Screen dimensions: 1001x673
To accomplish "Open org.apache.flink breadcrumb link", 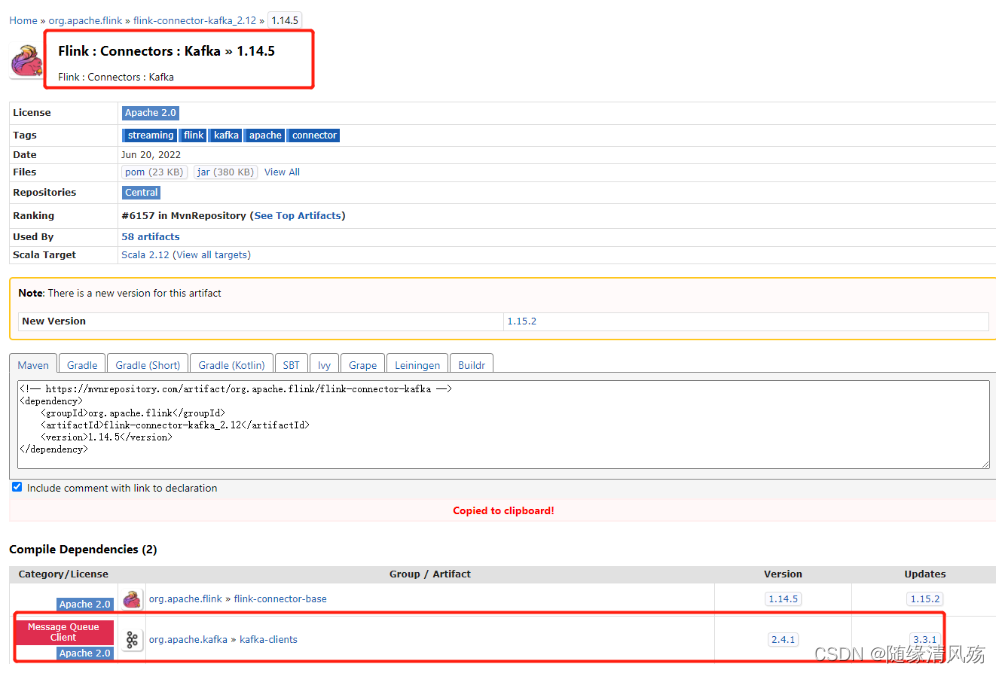I will [x=85, y=20].
